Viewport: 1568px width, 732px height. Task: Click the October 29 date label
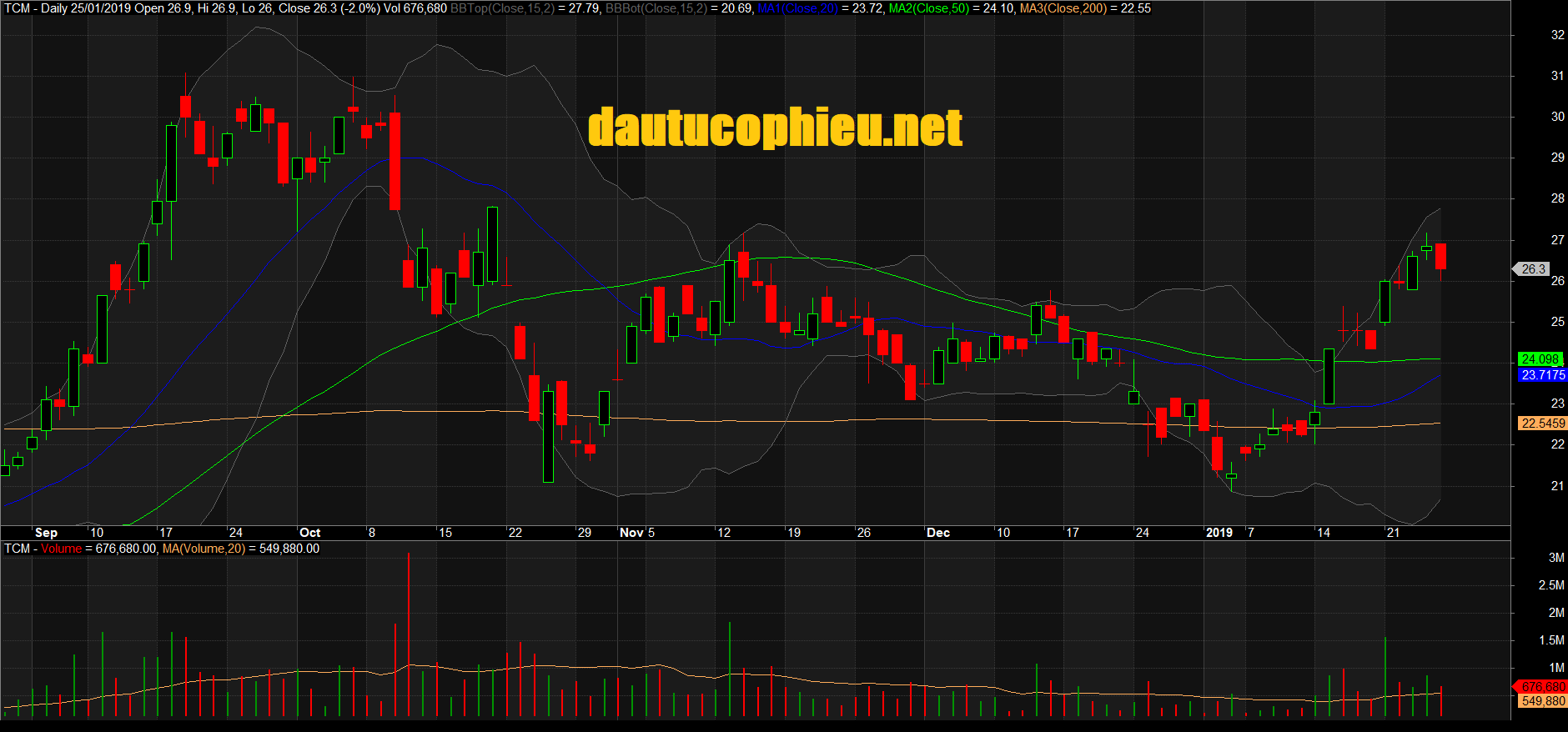[x=585, y=533]
